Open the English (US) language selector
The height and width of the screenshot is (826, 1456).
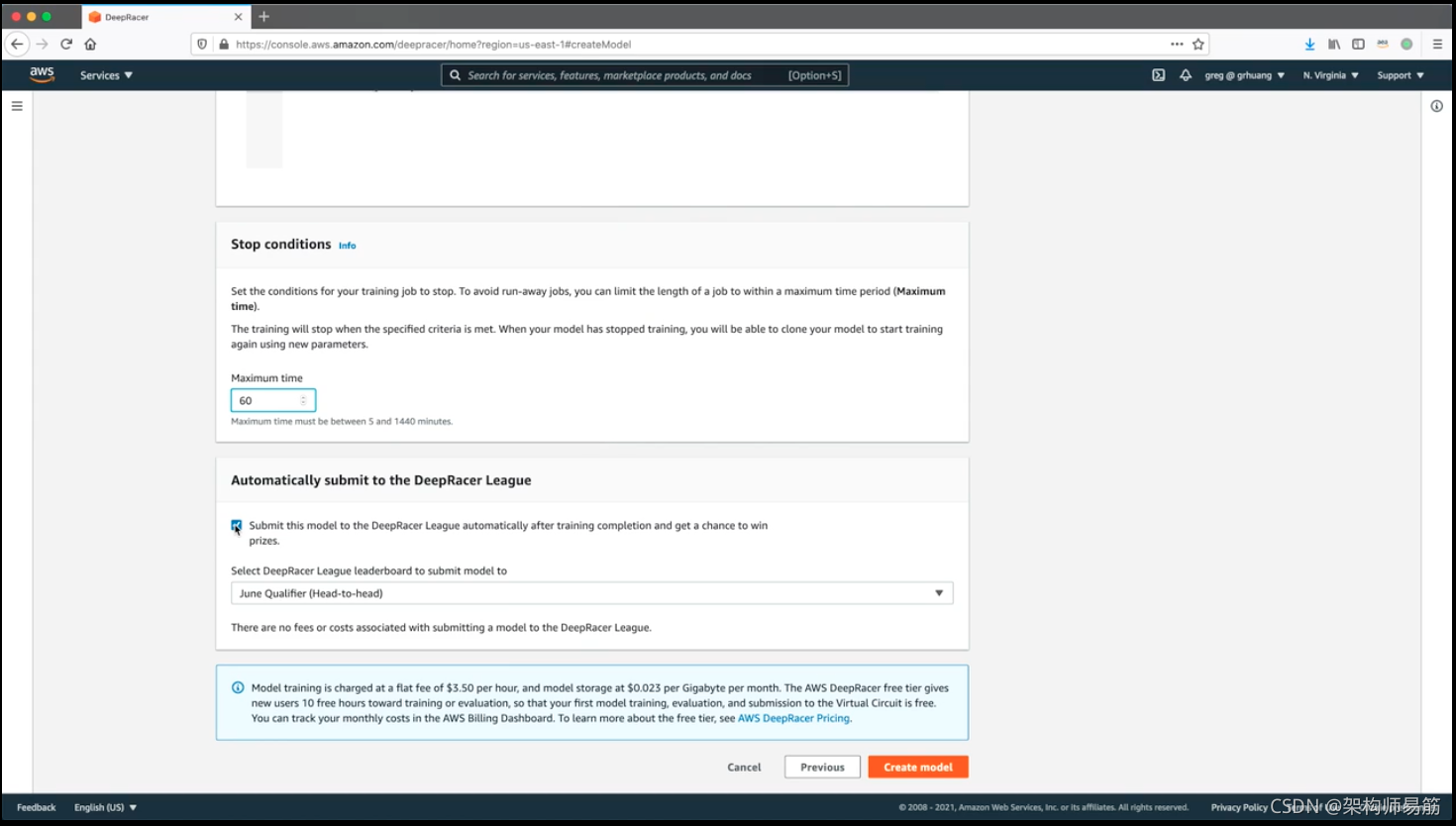point(105,807)
